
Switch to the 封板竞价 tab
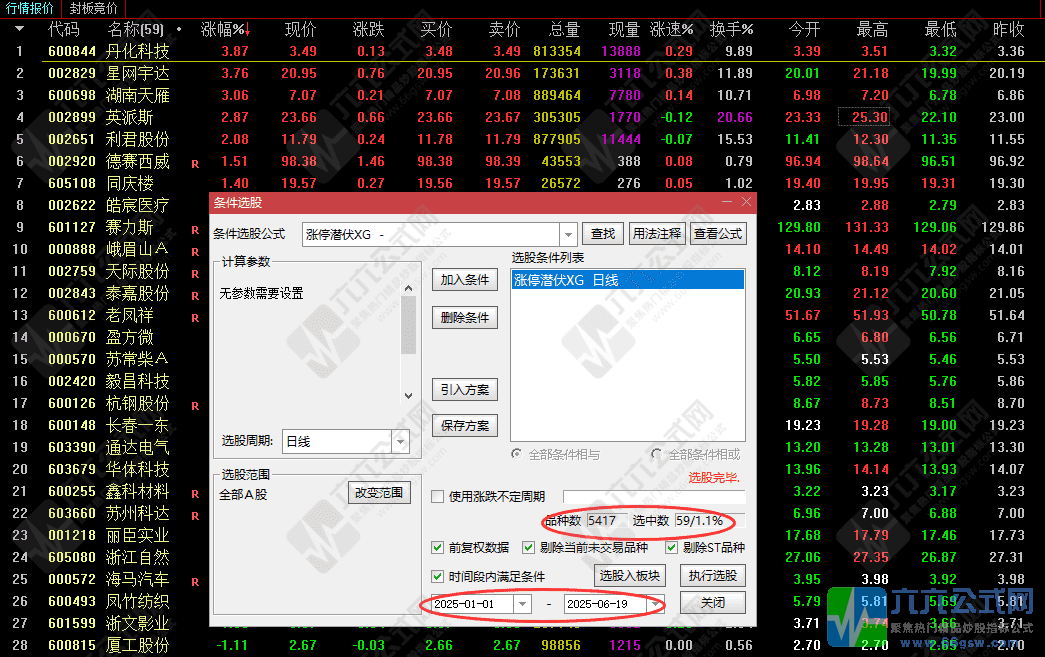pyautogui.click(x=95, y=9)
